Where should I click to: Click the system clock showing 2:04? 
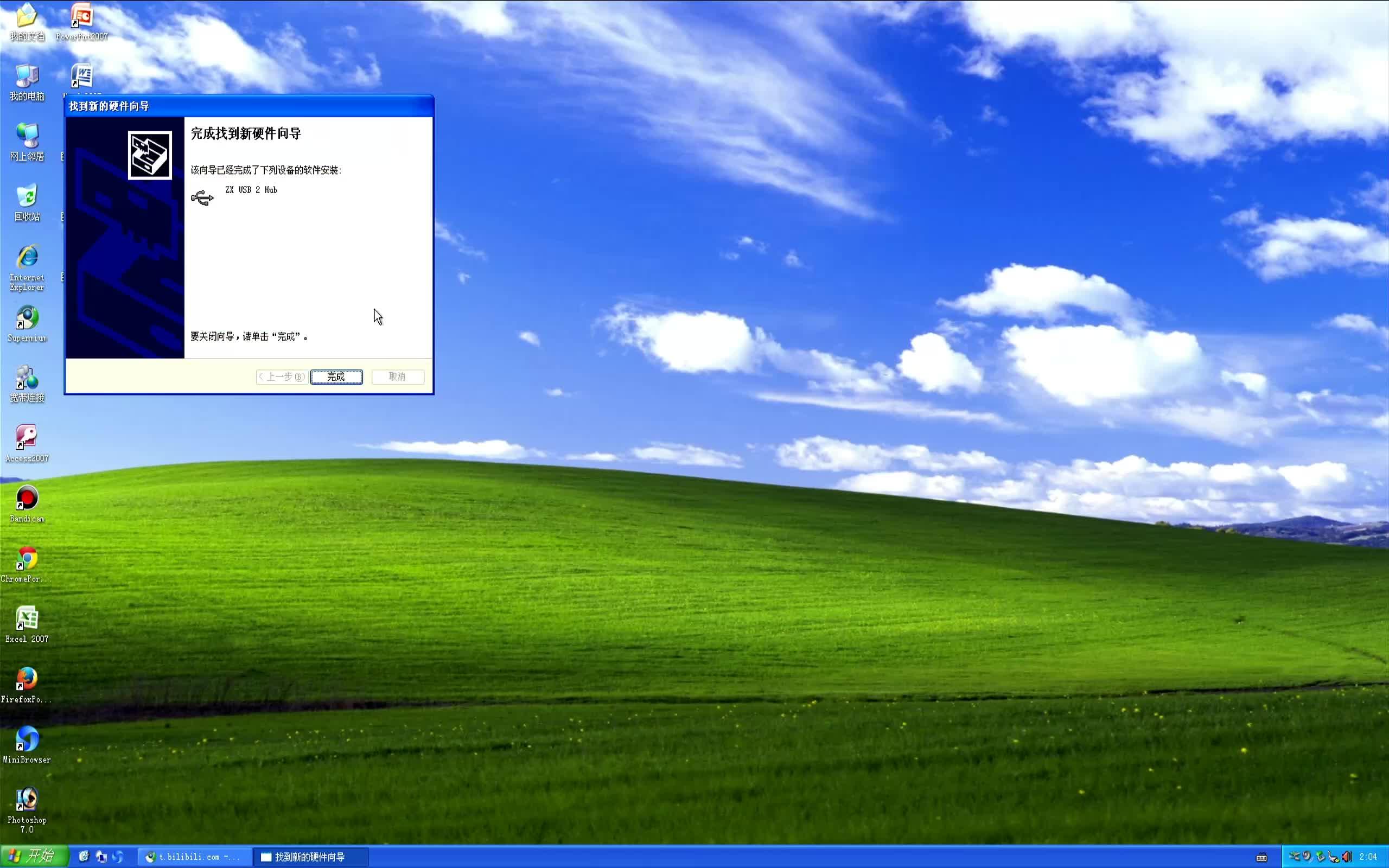click(1368, 857)
